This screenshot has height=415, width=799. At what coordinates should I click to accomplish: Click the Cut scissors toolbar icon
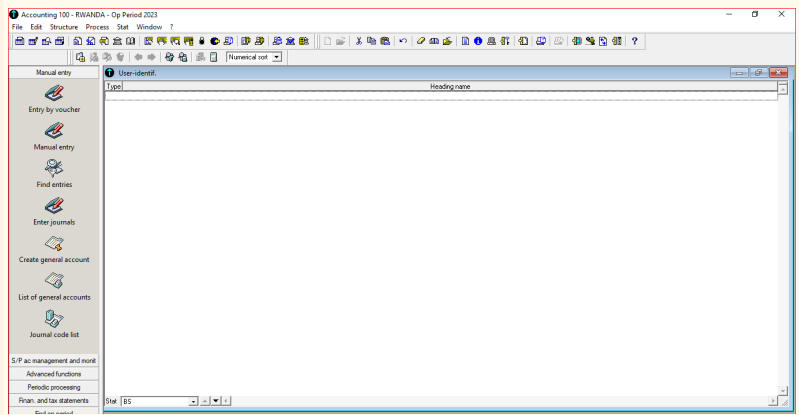(x=359, y=41)
